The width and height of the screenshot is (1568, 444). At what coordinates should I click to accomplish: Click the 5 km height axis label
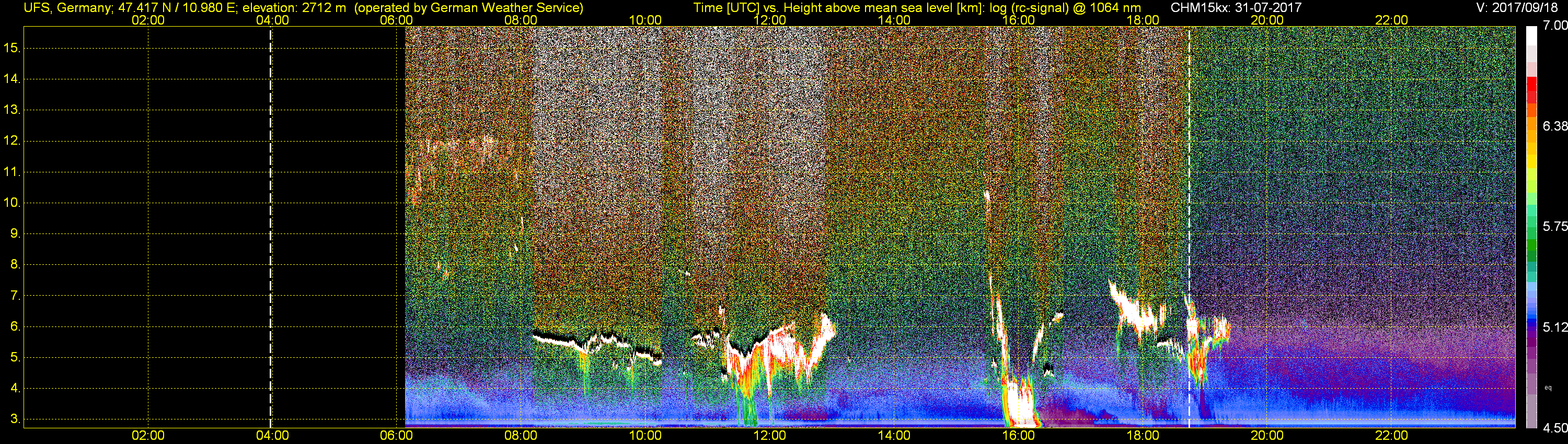(x=15, y=357)
